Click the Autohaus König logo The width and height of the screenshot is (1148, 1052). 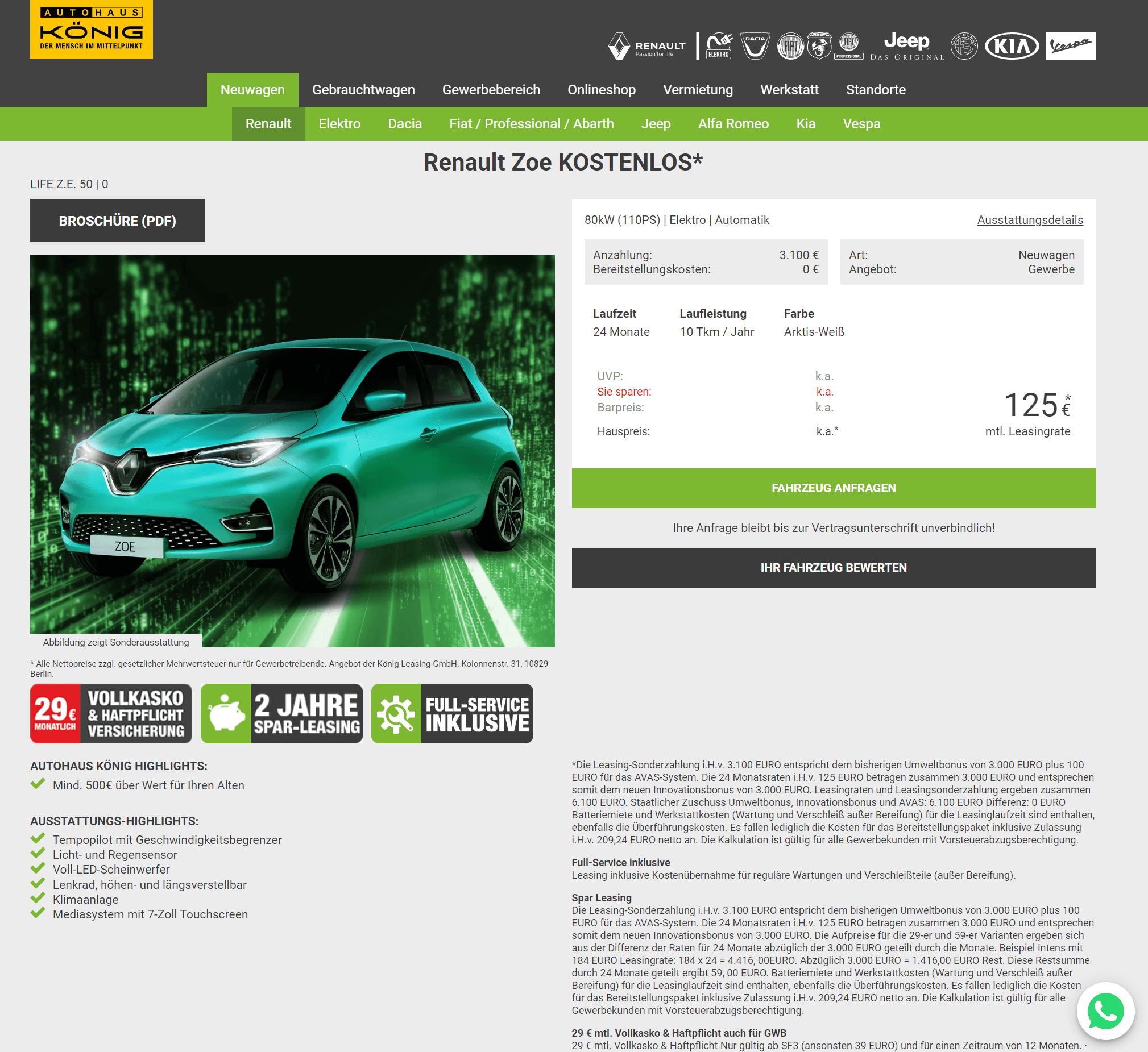[92, 30]
